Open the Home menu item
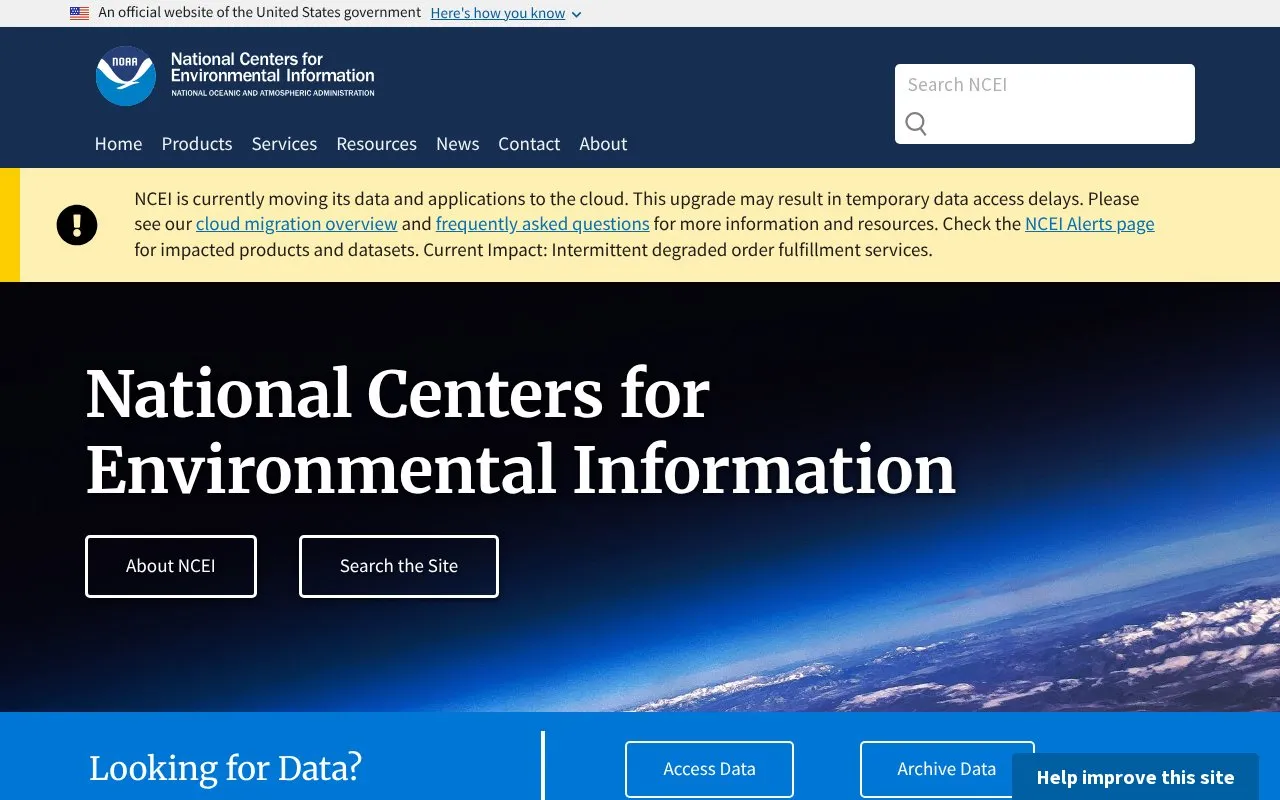1280x800 pixels. tap(118, 144)
